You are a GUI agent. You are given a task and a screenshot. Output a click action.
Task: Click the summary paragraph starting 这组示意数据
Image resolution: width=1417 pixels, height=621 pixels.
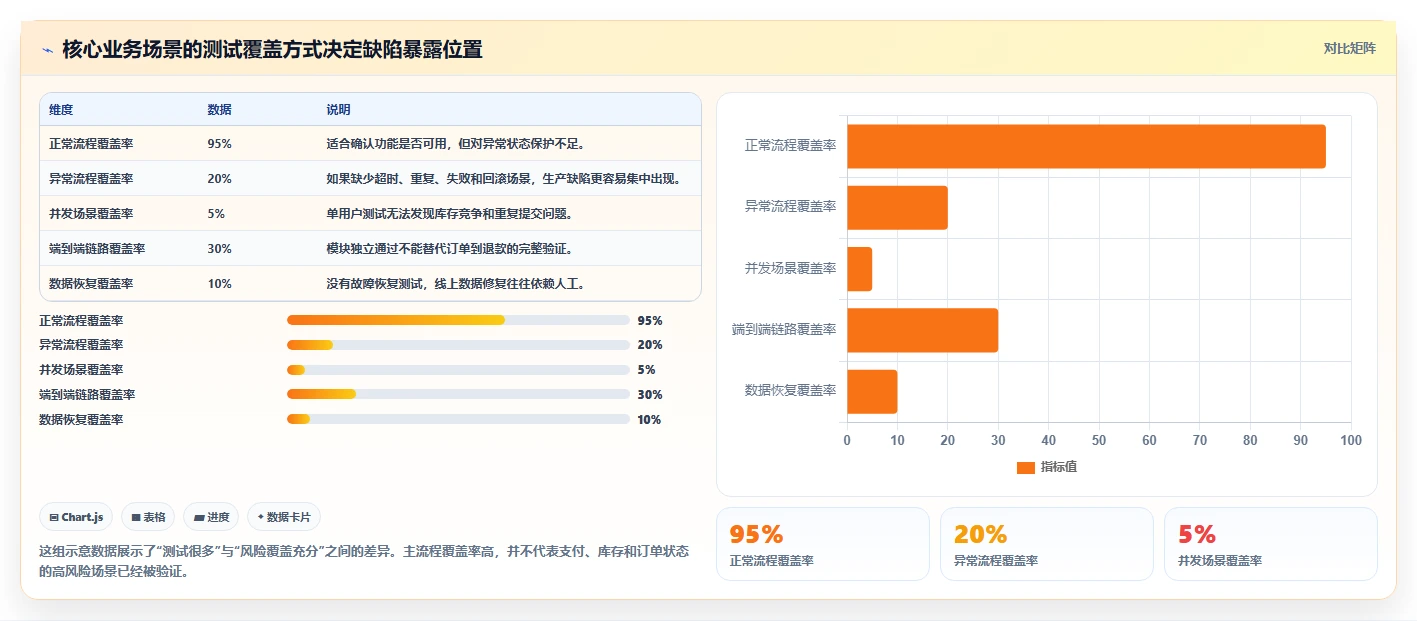[x=363, y=562]
